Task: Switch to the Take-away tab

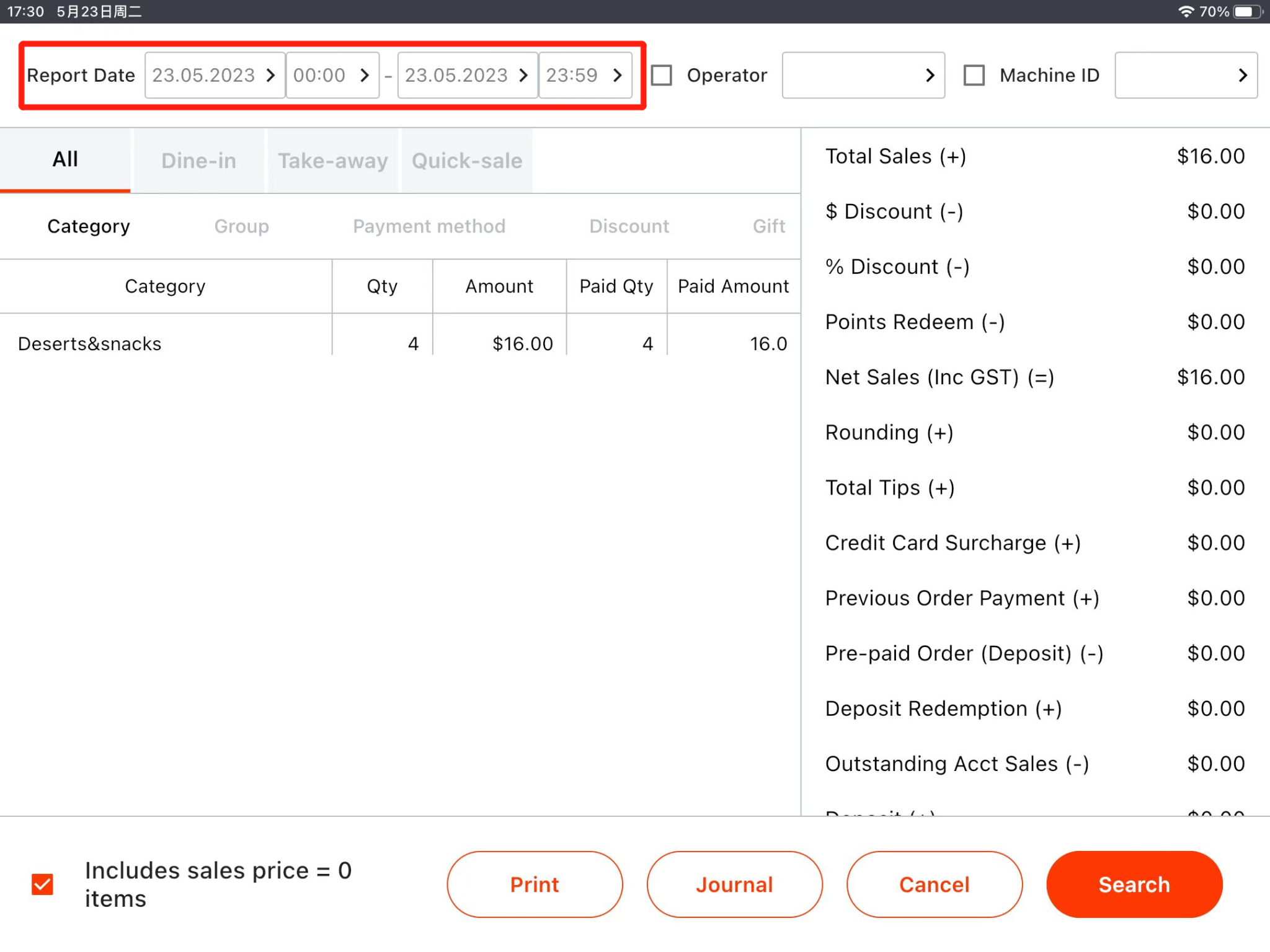Action: click(x=332, y=161)
